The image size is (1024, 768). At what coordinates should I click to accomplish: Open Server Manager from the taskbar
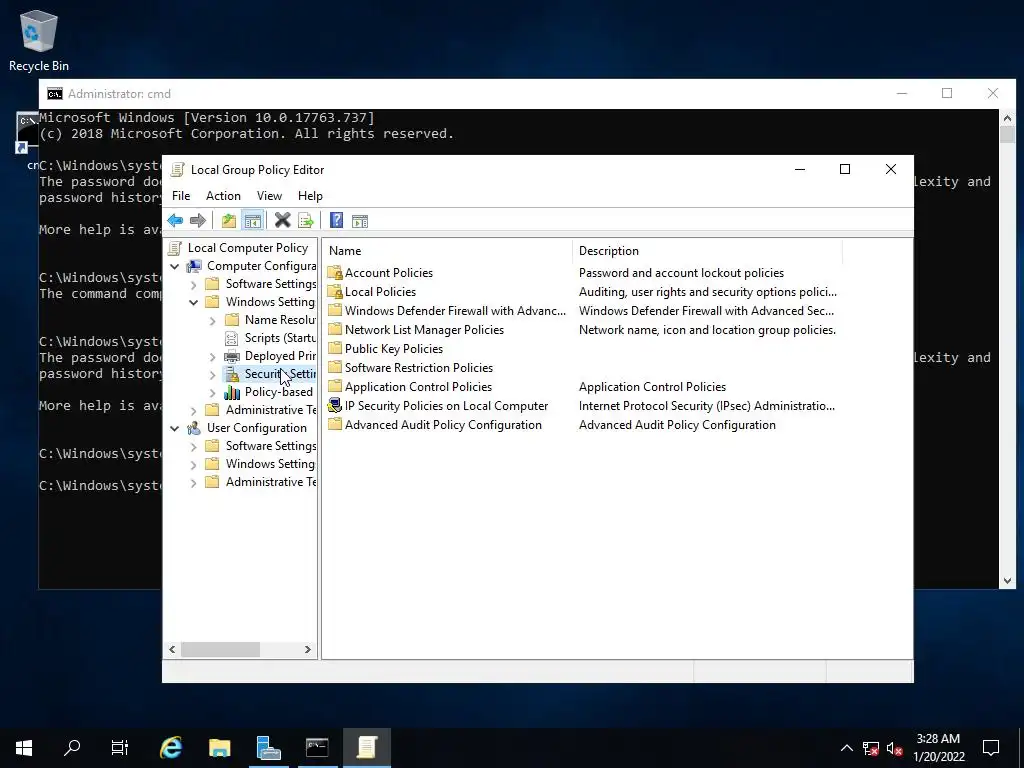pyautogui.click(x=268, y=747)
